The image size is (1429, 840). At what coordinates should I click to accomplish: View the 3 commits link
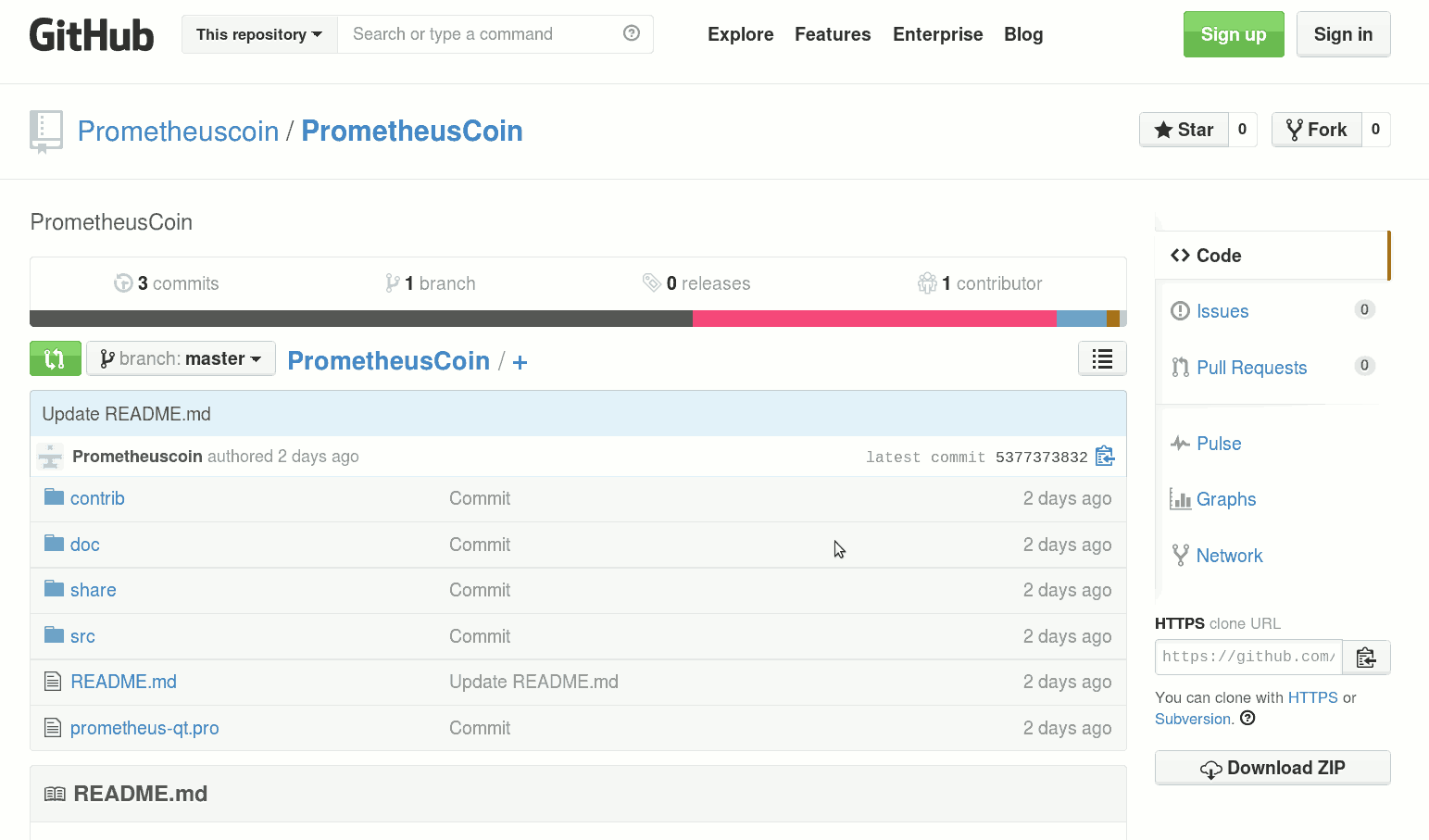(167, 283)
